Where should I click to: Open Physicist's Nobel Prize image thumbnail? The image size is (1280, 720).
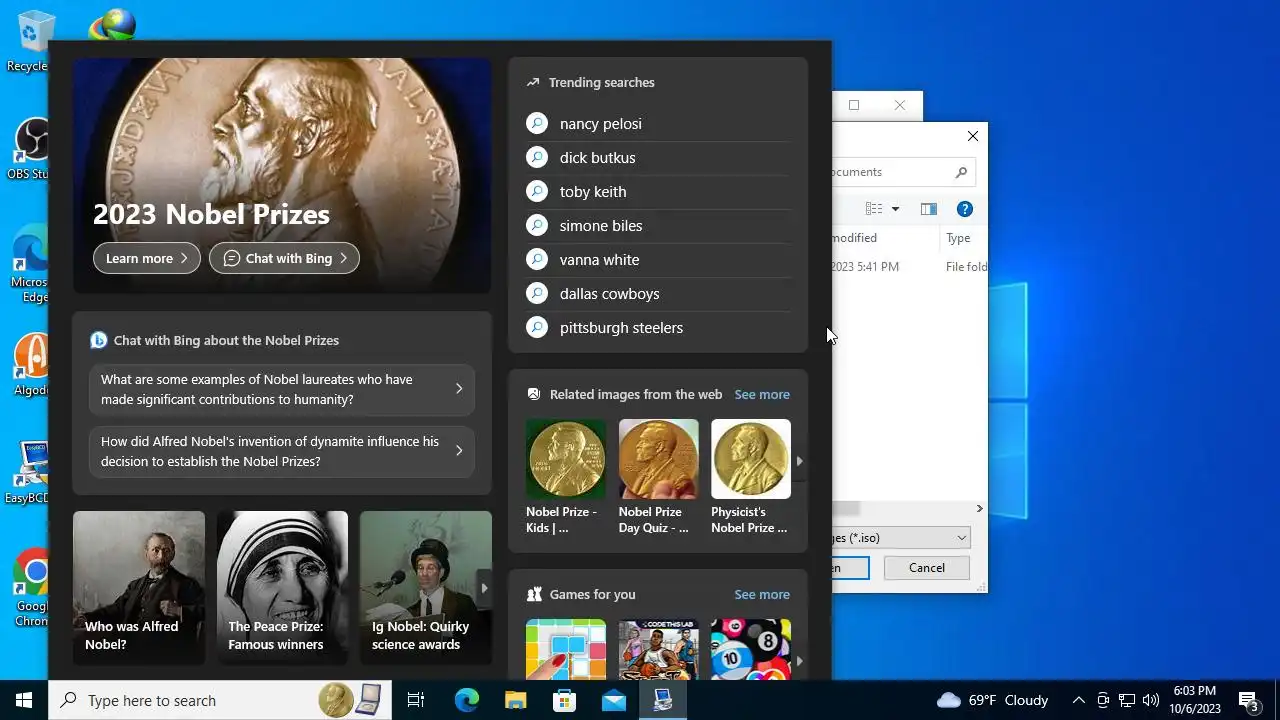(x=751, y=459)
